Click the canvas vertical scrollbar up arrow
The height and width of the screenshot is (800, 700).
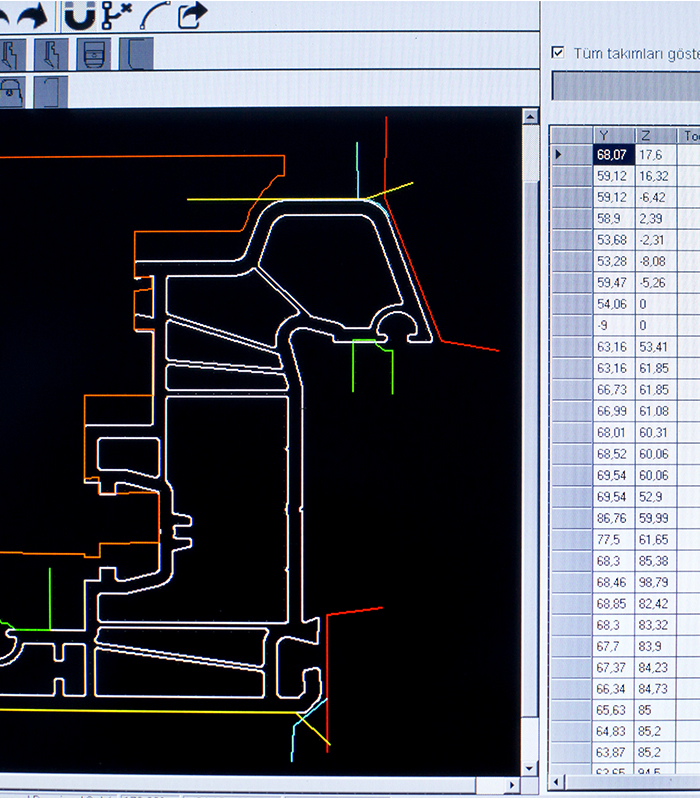click(x=530, y=117)
